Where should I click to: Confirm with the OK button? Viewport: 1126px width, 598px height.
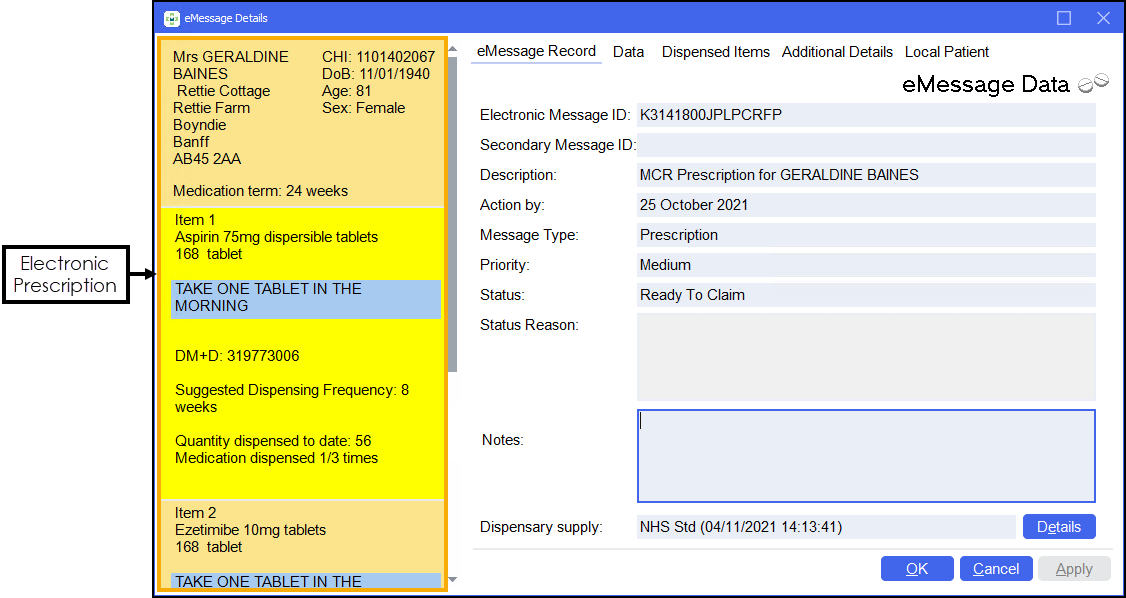click(917, 569)
